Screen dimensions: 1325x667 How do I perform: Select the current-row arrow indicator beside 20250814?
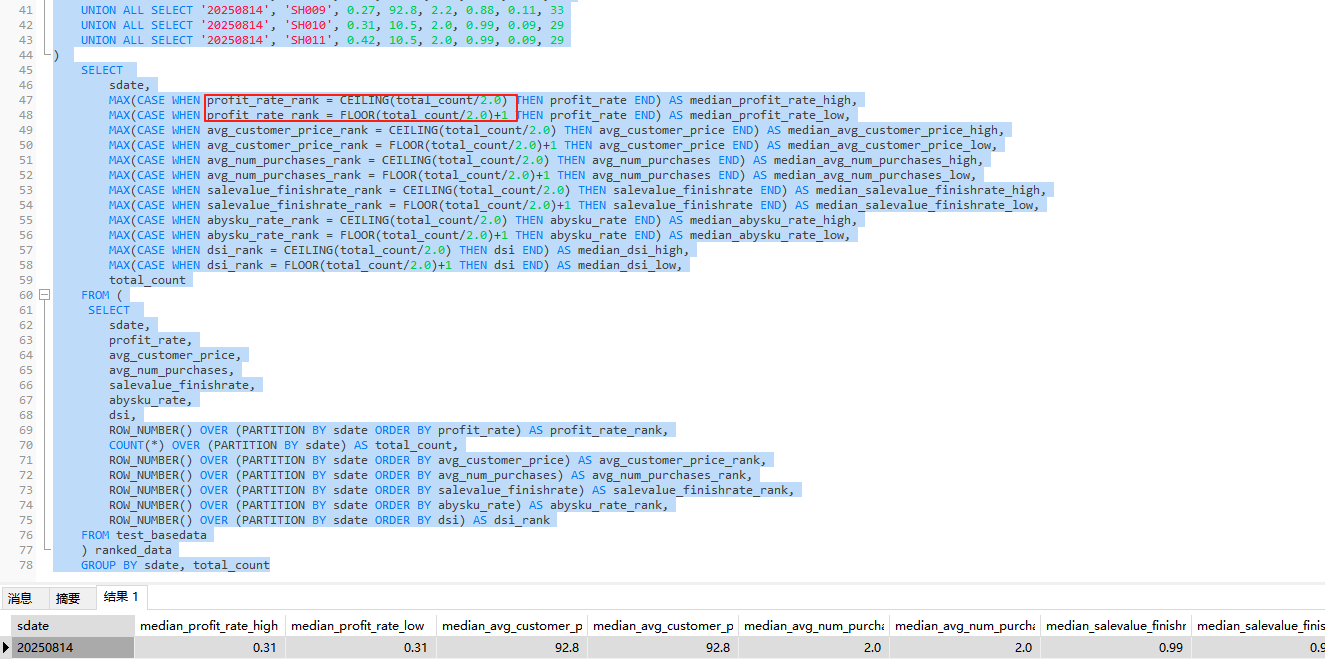[6, 647]
